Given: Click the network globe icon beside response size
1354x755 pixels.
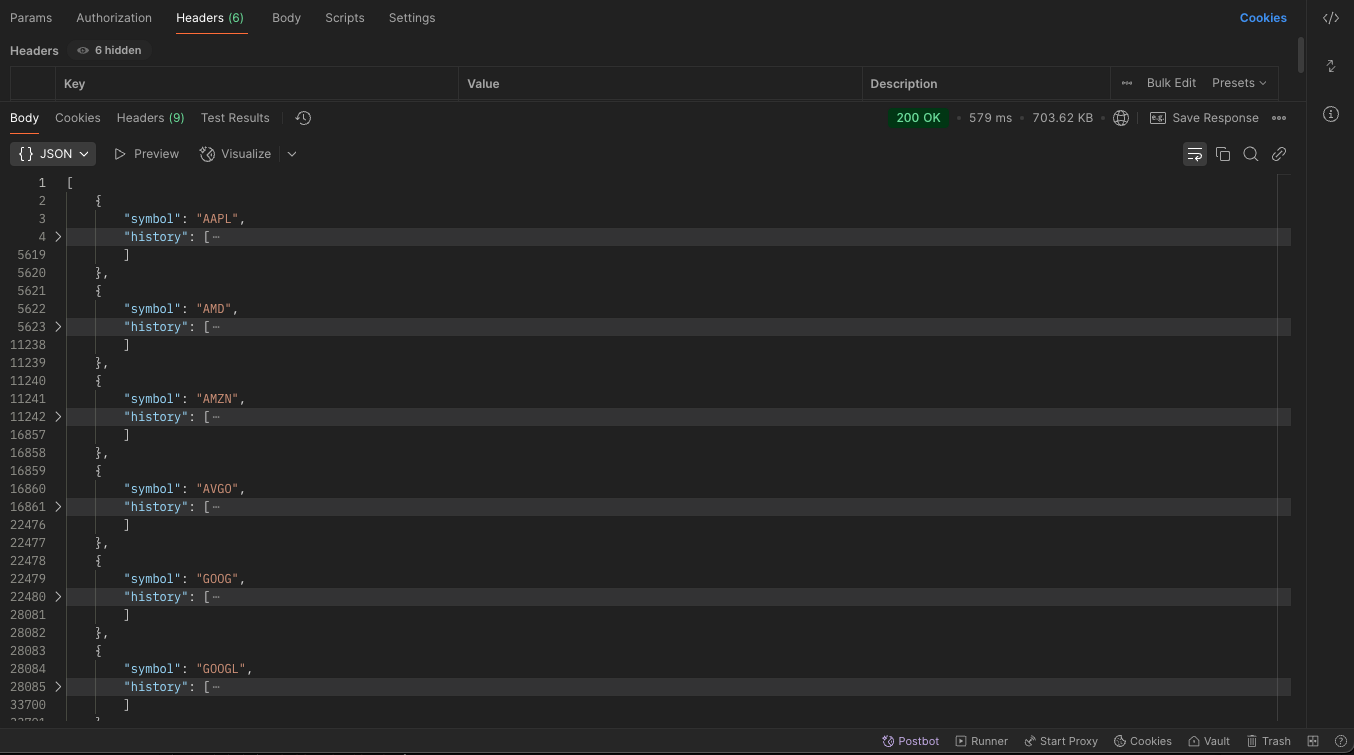Looking at the screenshot, I should coord(1121,118).
